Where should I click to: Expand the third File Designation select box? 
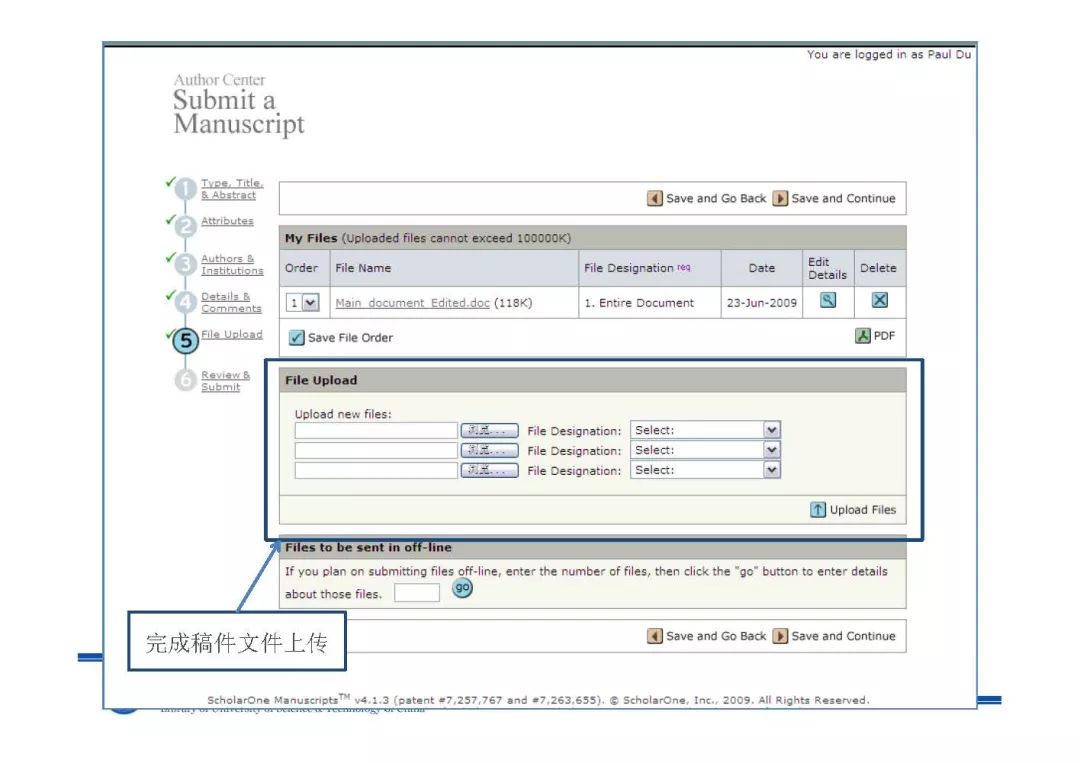(705, 470)
